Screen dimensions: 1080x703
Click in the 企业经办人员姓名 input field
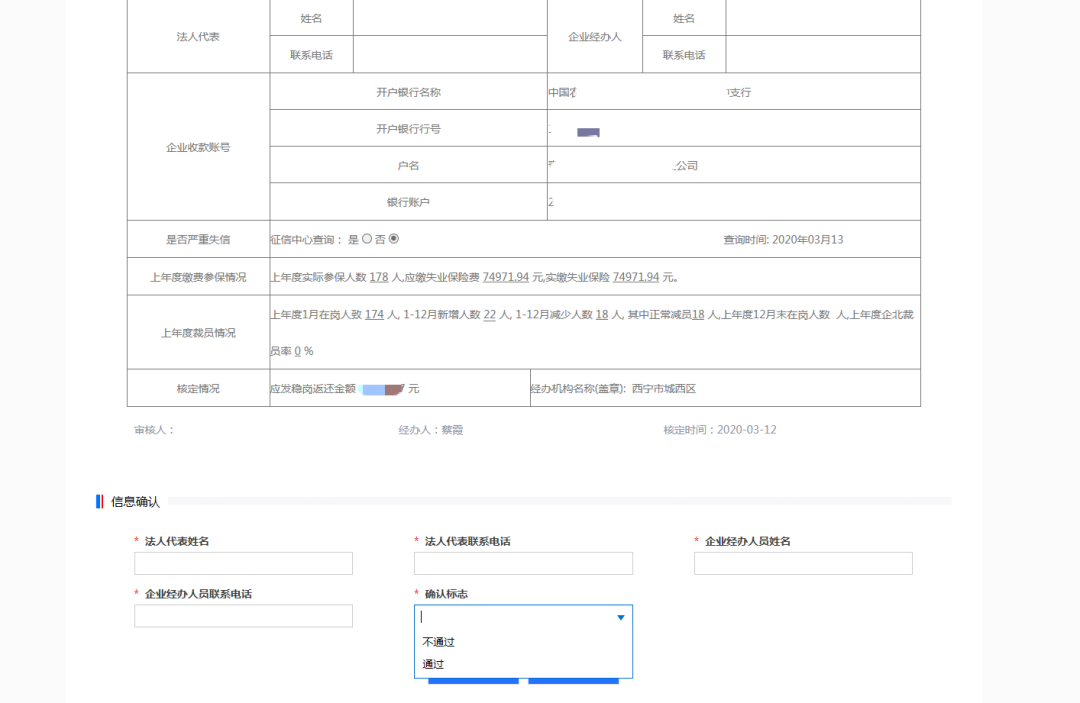click(802, 563)
